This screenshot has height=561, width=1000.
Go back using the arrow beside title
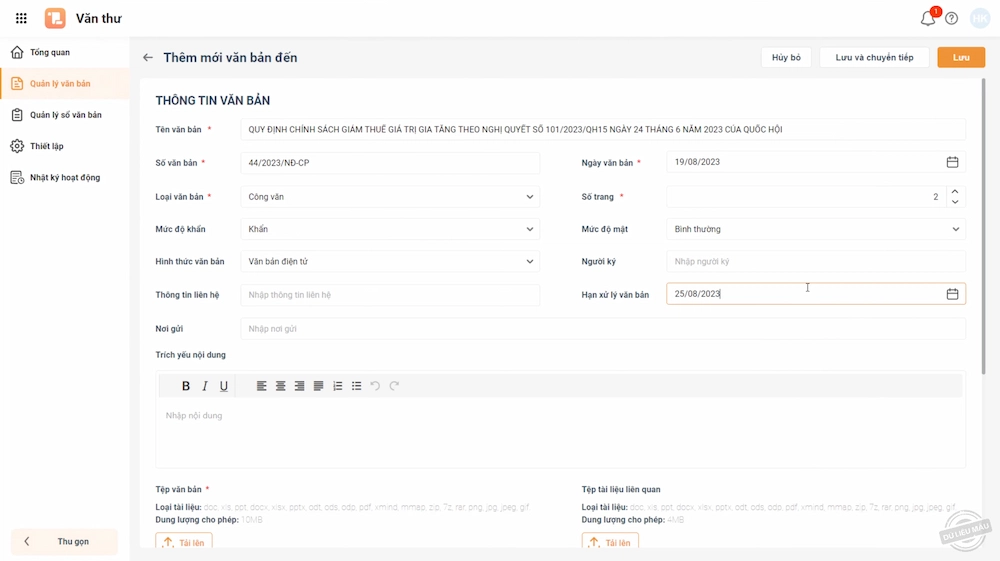[148, 57]
